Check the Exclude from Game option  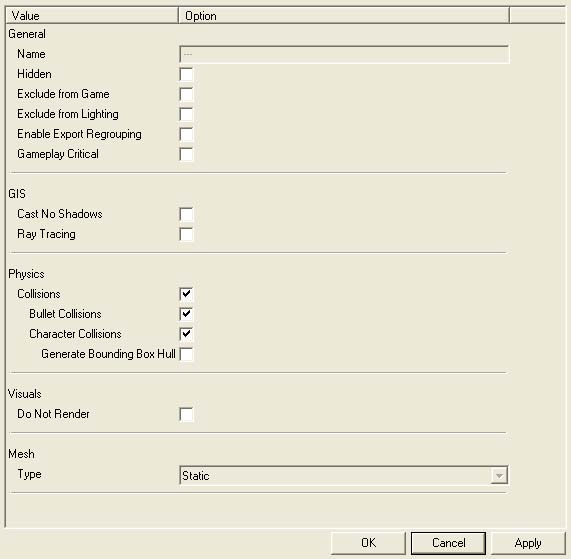click(186, 94)
